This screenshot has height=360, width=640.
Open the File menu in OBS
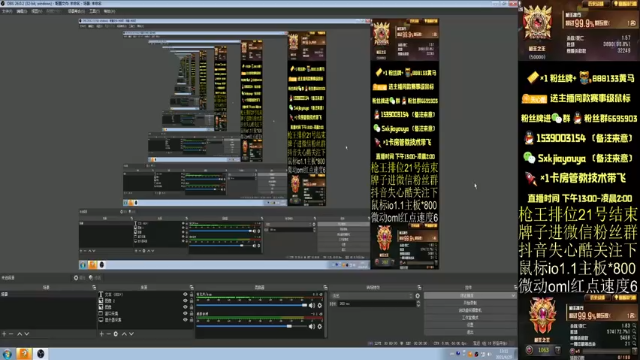click(x=7, y=11)
